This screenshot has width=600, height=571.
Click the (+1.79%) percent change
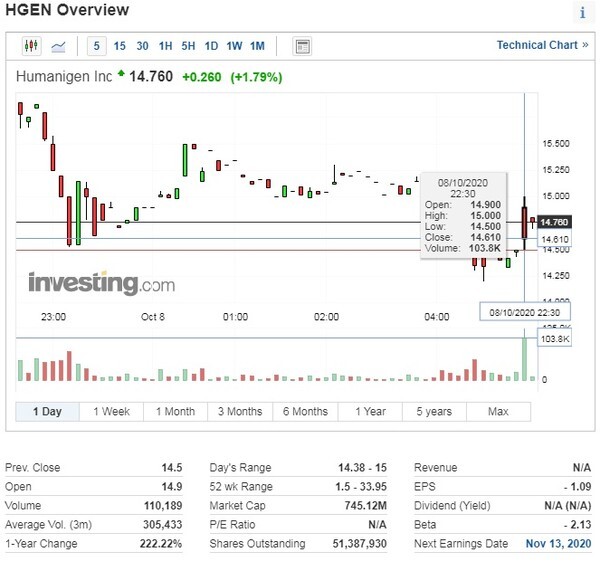(256, 77)
